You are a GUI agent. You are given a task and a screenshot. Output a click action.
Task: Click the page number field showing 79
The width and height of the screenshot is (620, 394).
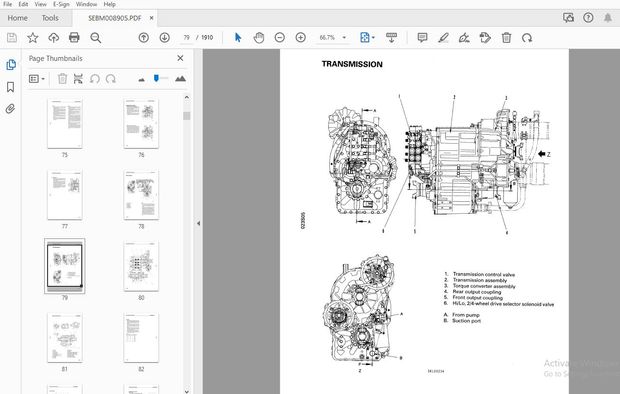coord(186,38)
